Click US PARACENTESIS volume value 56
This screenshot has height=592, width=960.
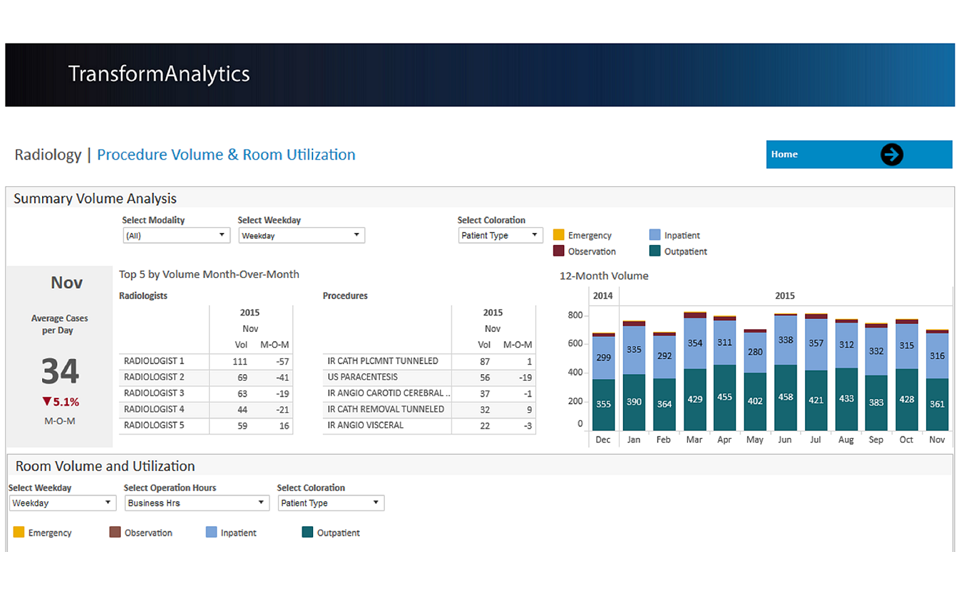[485, 378]
